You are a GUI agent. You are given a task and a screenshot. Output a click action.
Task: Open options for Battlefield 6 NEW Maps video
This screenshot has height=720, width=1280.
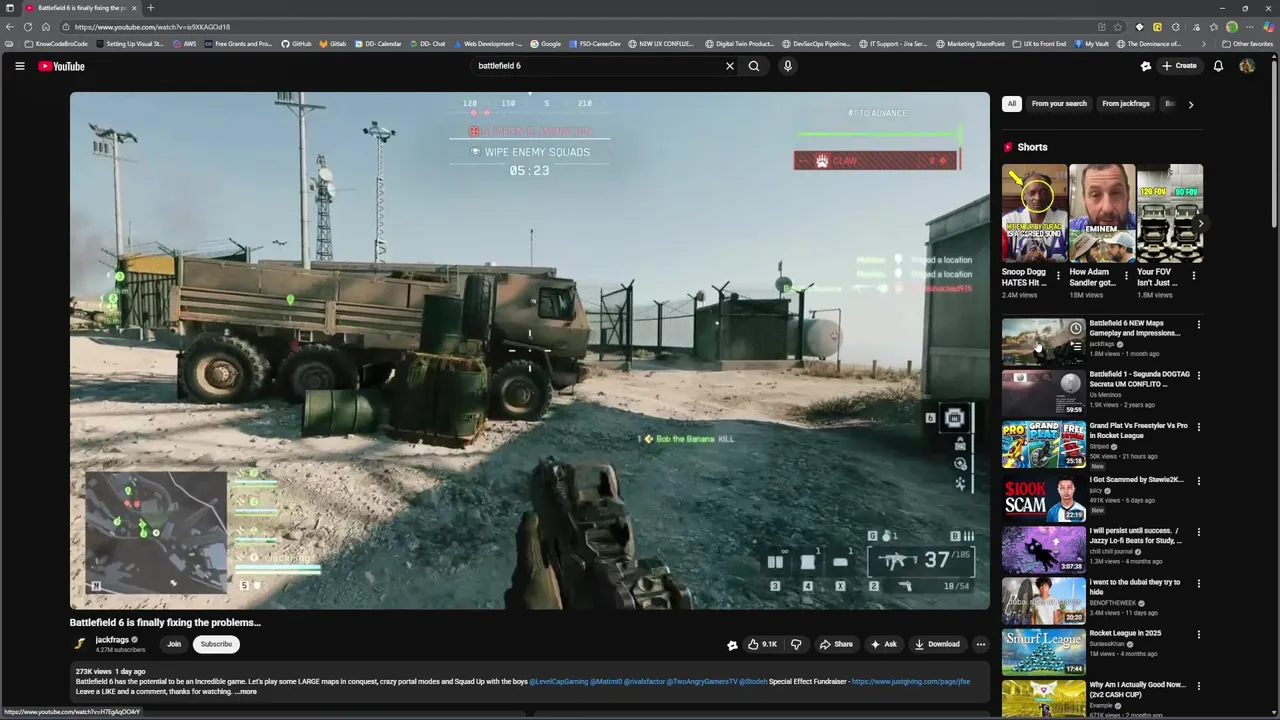coord(1198,325)
